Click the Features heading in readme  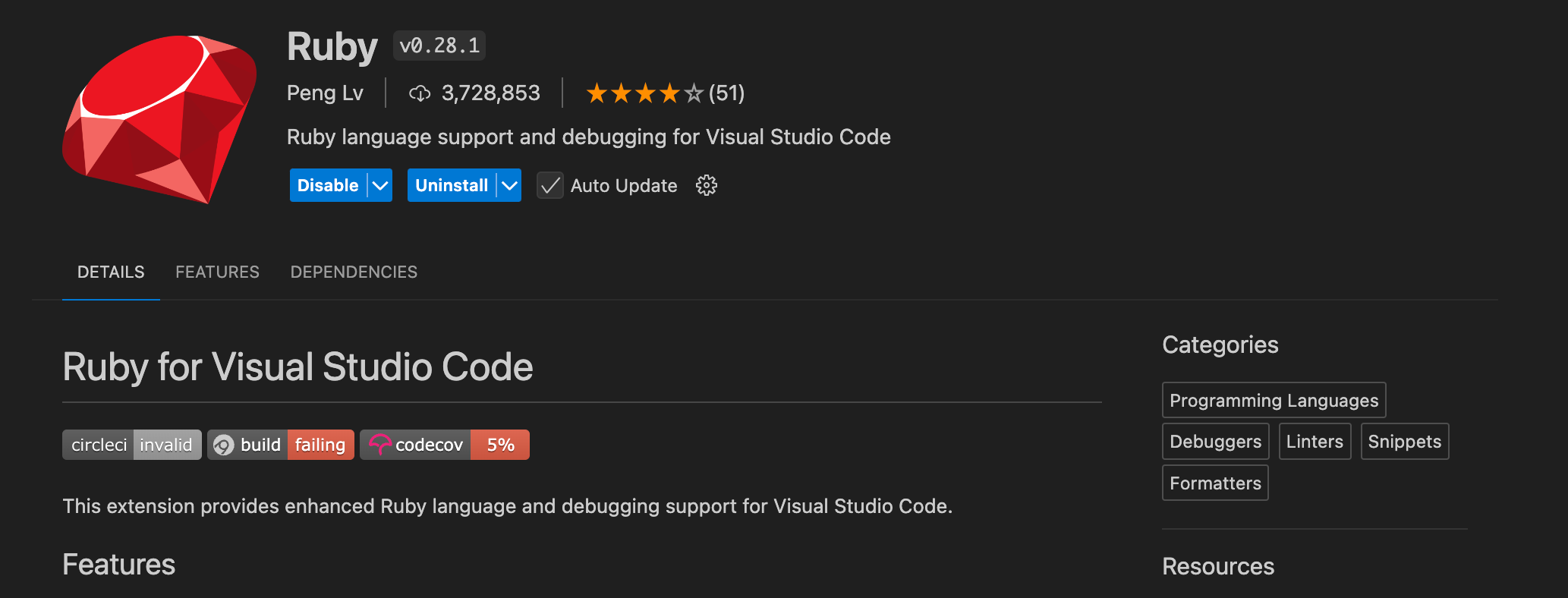(119, 565)
